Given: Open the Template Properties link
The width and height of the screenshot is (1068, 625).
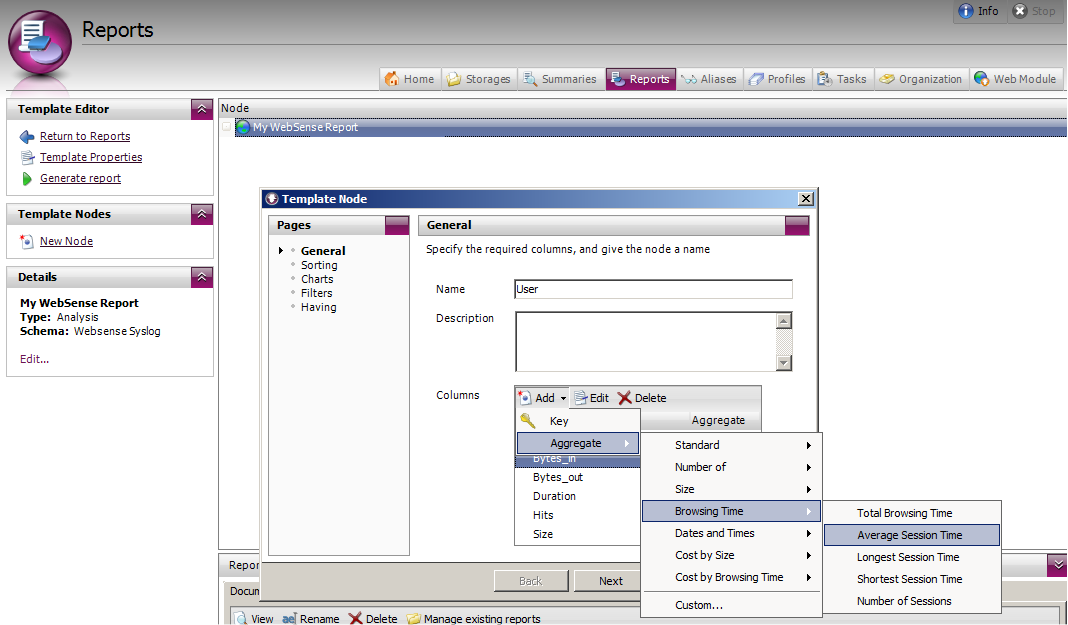Looking at the screenshot, I should [91, 157].
